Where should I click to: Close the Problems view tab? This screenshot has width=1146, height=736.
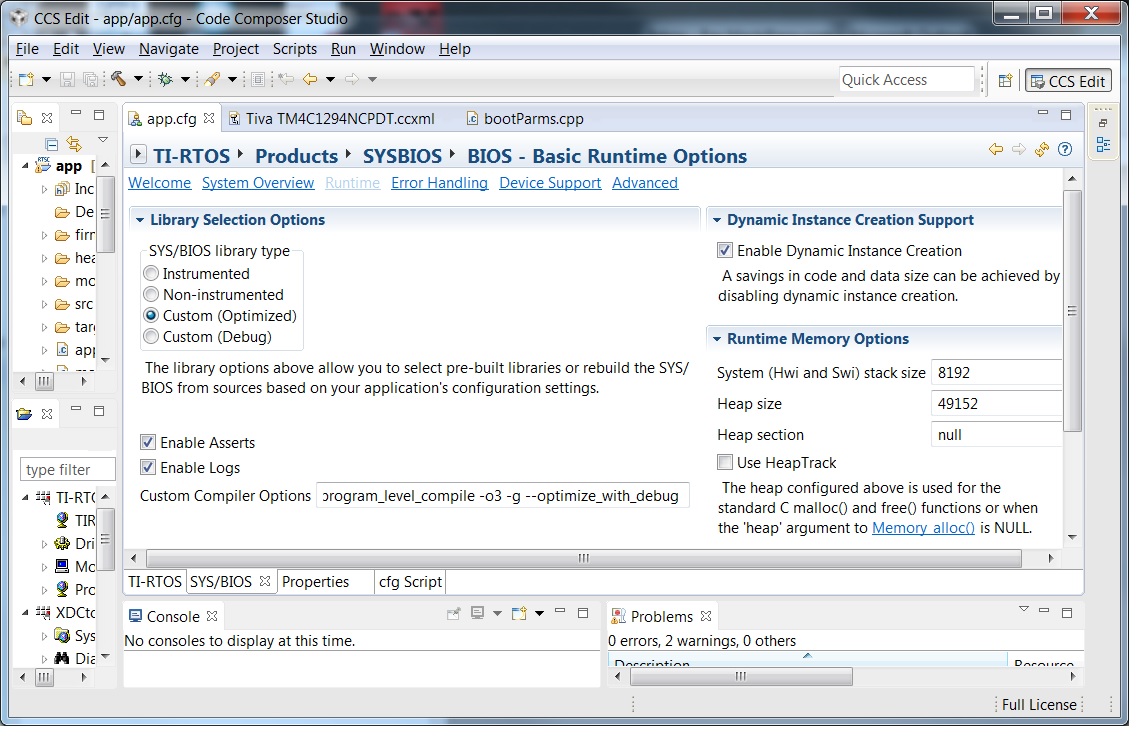pos(706,616)
